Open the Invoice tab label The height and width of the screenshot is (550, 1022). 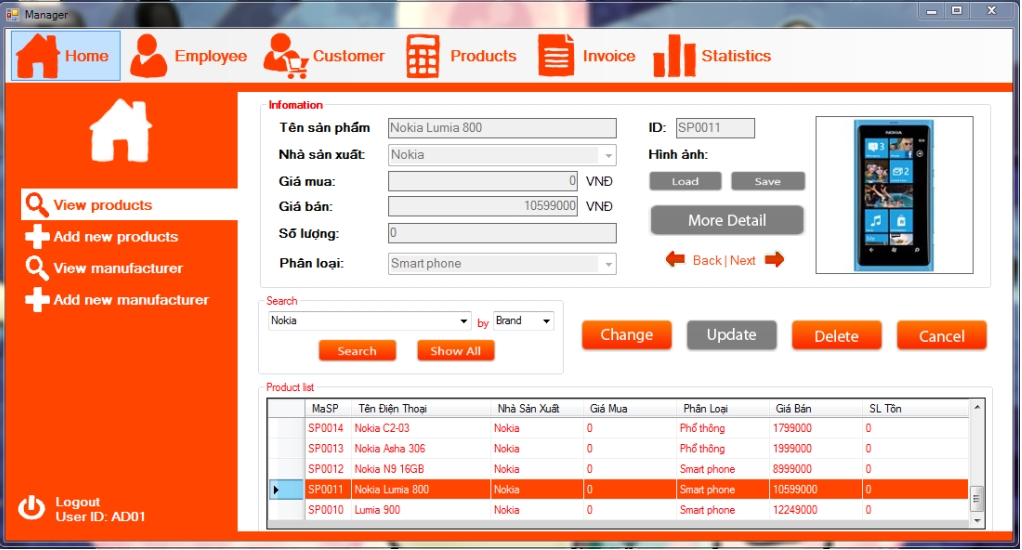(x=609, y=56)
